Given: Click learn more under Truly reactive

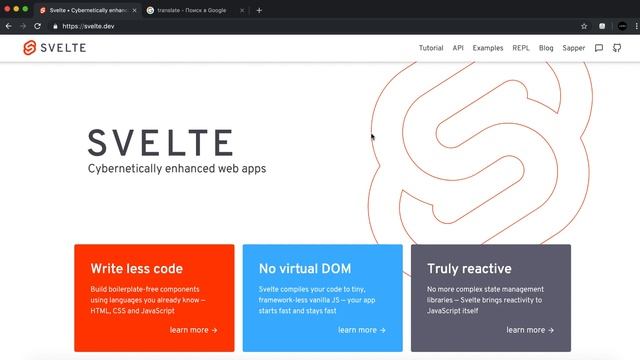Looking at the screenshot, I should coord(530,330).
